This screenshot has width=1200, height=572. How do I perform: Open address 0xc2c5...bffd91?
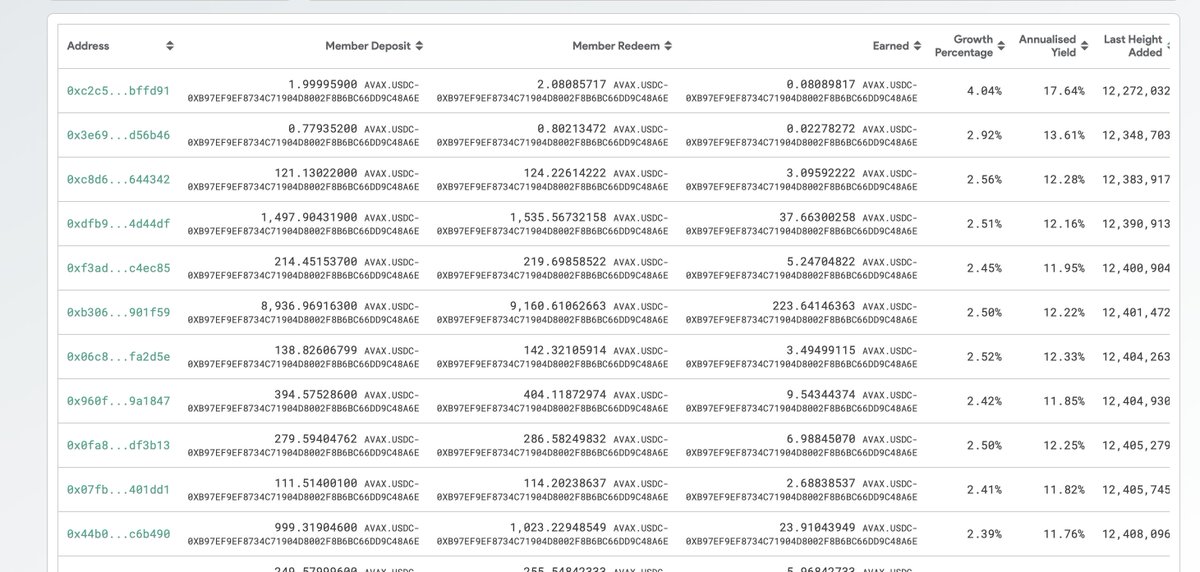(x=118, y=91)
